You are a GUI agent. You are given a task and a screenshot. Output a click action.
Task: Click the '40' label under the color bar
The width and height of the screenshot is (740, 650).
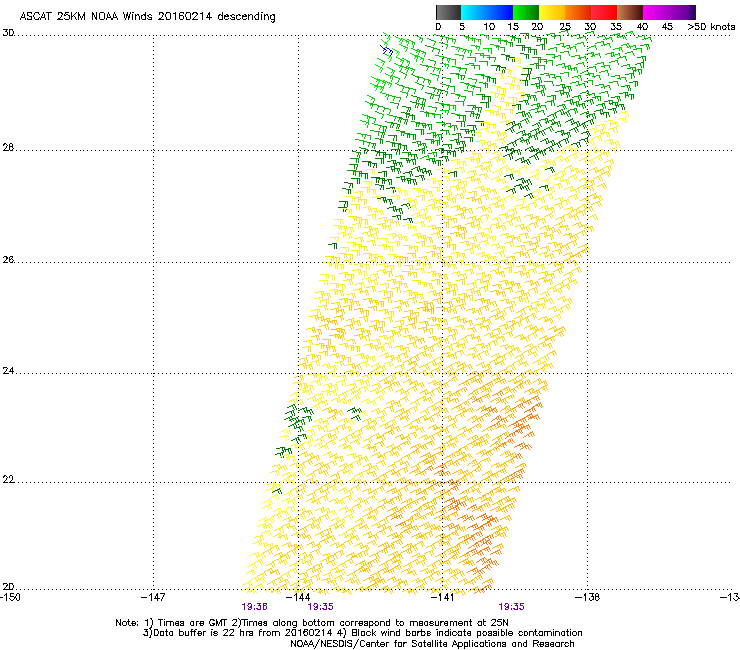coord(642,27)
